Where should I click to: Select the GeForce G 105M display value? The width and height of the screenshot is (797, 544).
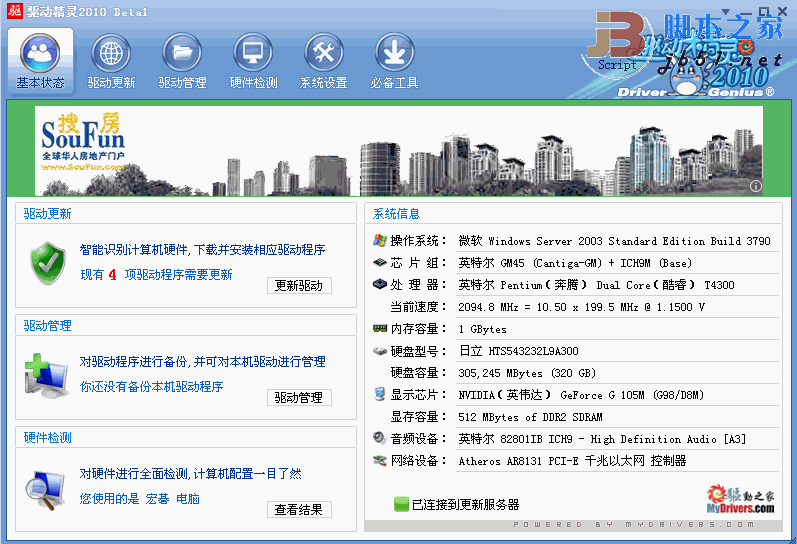pos(581,395)
